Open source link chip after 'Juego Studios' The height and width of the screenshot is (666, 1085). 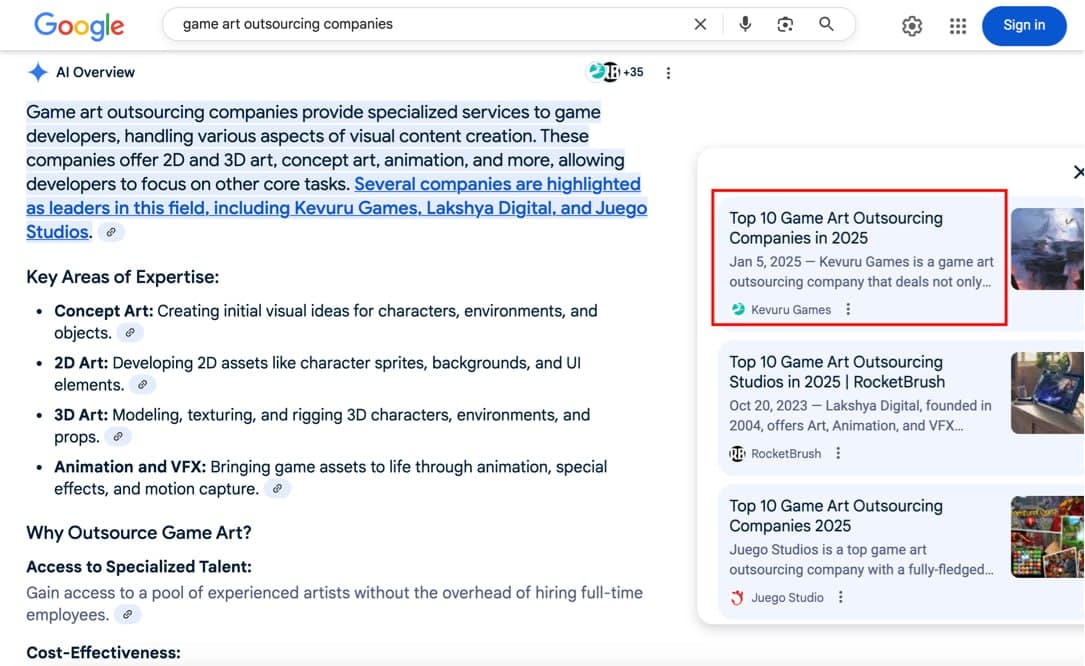[111, 232]
